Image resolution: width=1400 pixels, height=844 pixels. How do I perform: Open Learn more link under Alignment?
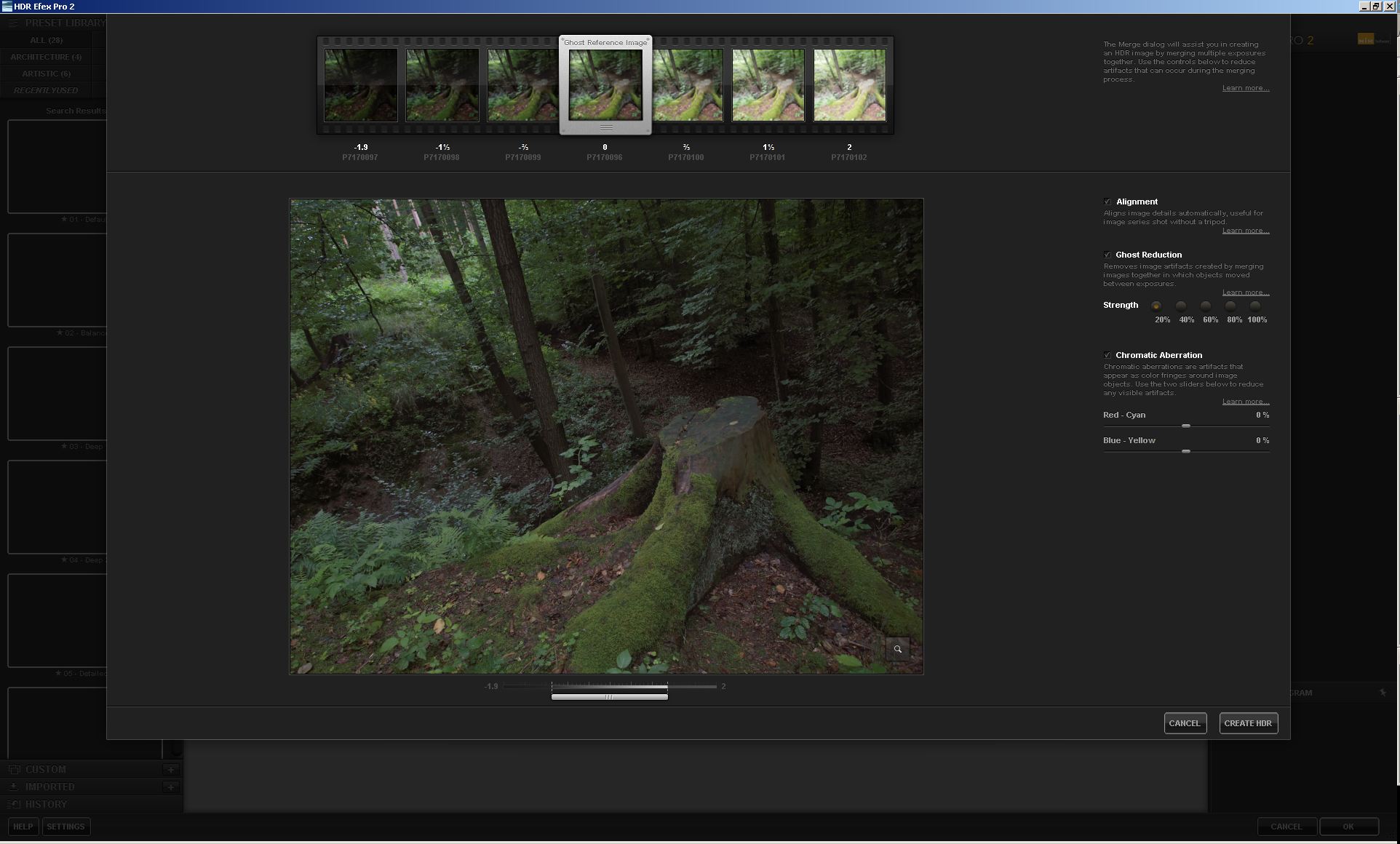pos(1245,231)
